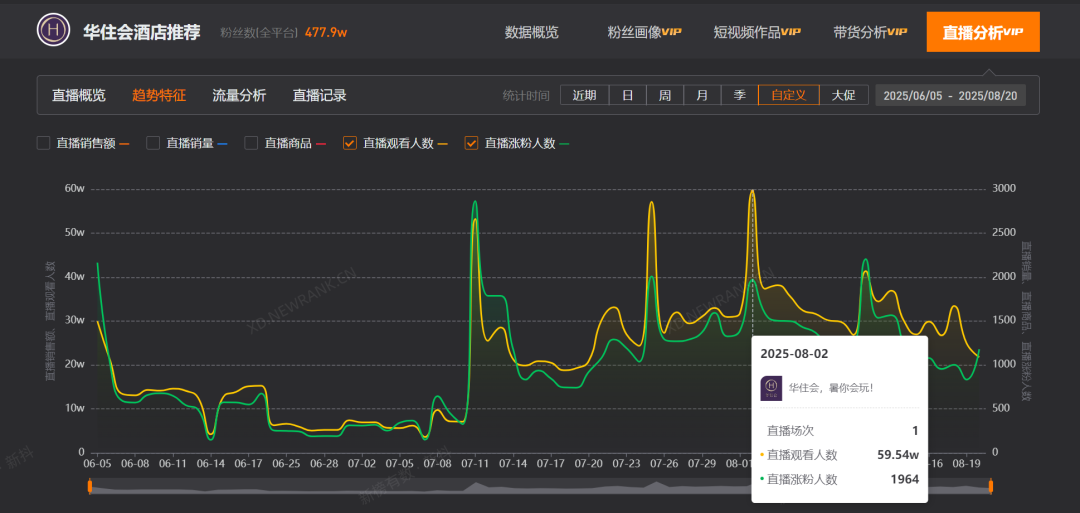The height and width of the screenshot is (513, 1080).
Task: Enable the 直播销售额 checkbox
Action: 43,143
